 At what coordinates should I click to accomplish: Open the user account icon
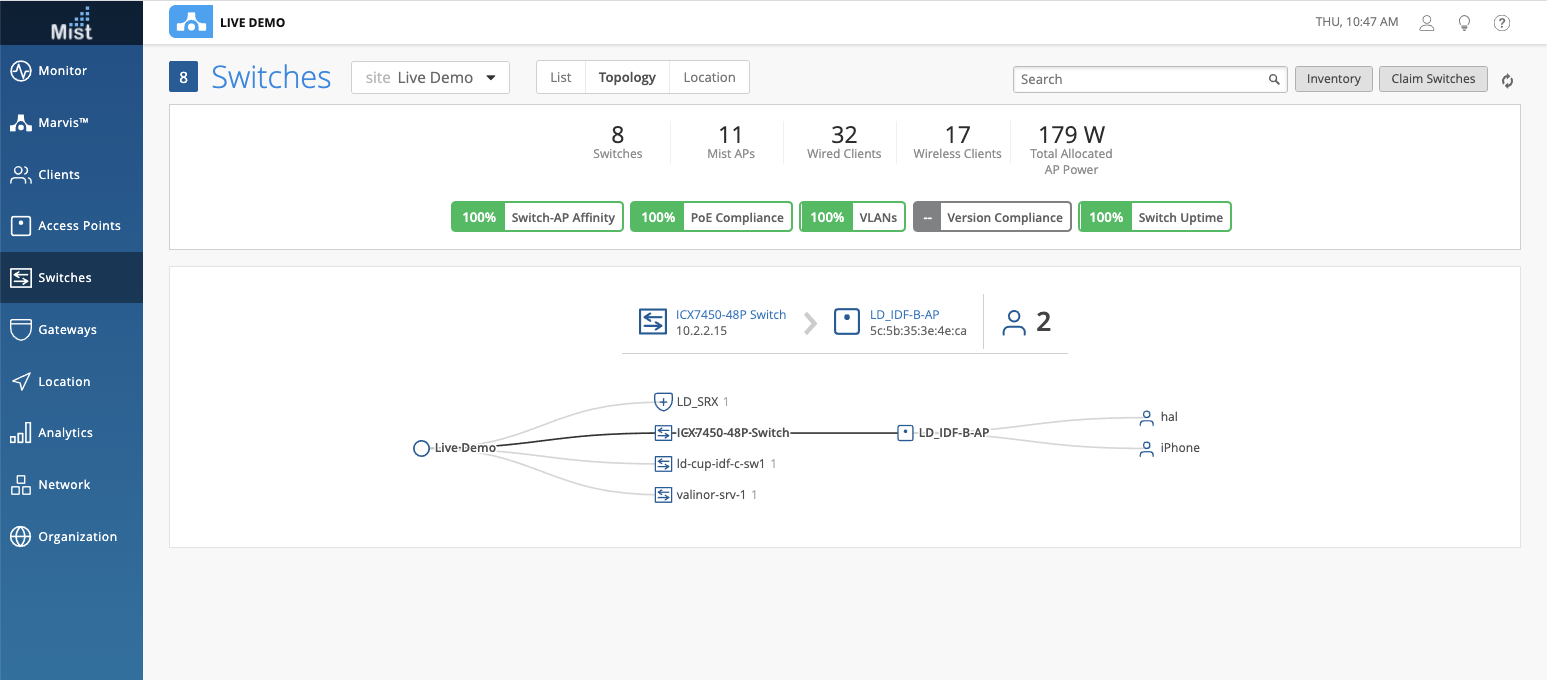pyautogui.click(x=1427, y=23)
